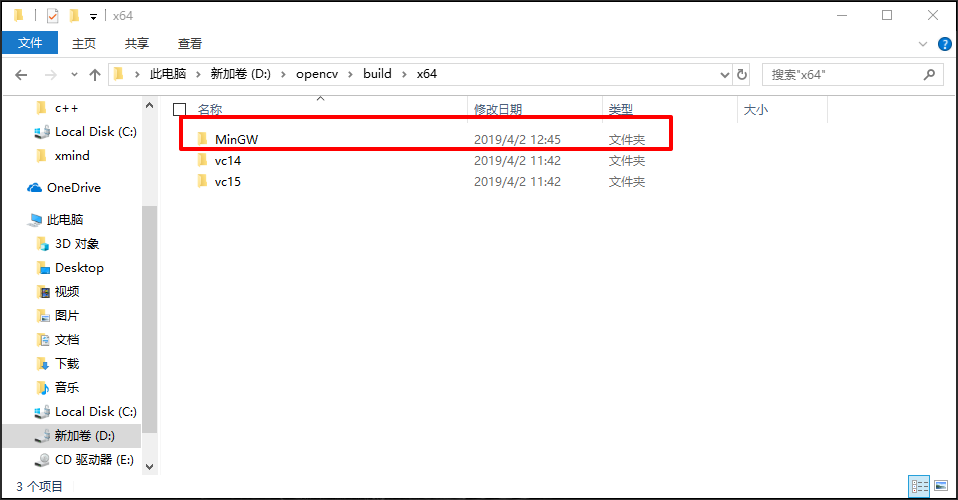
Task: Switch to the 查看 ribbon tab
Action: coord(189,43)
